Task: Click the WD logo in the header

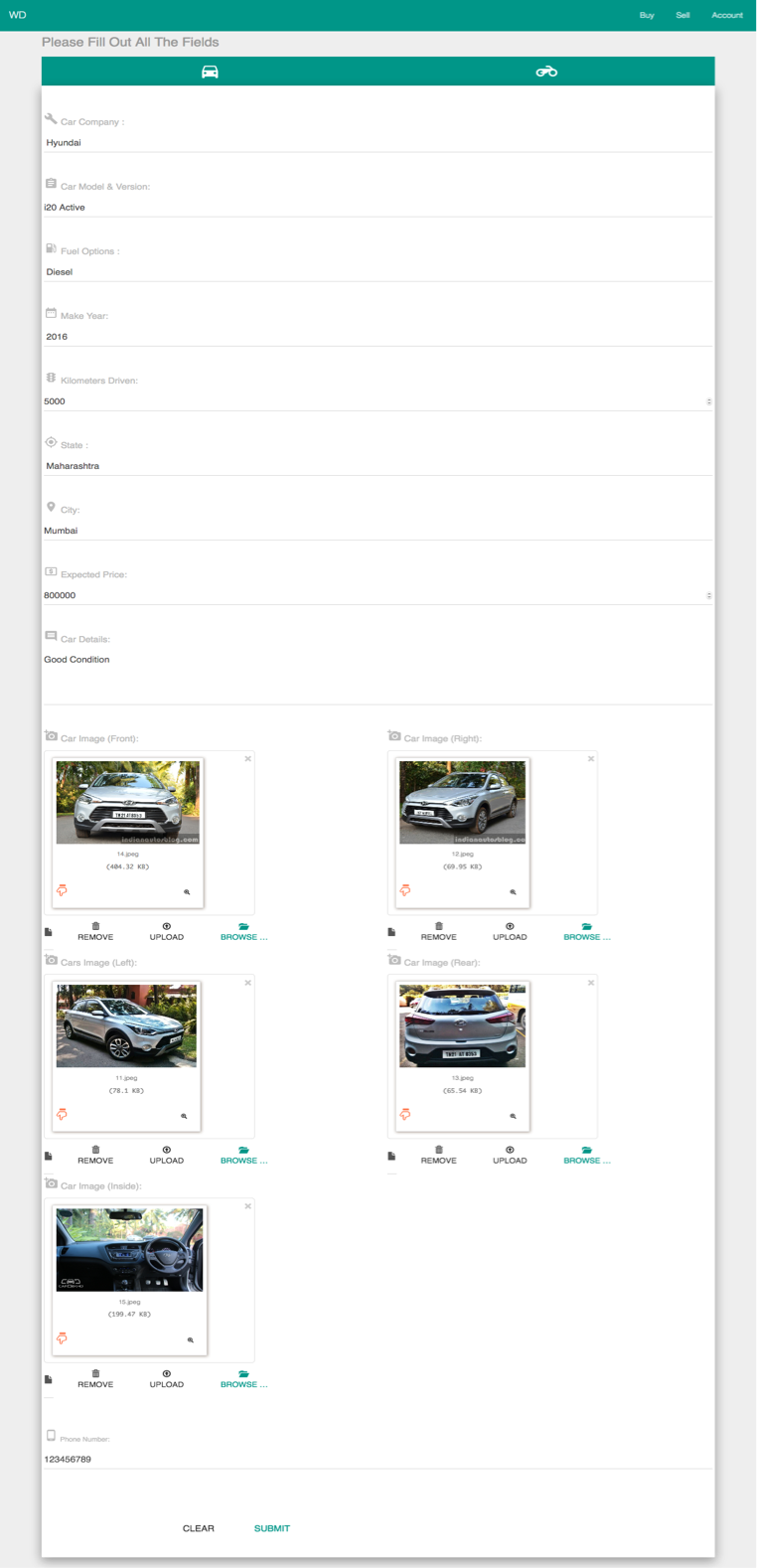Action: [18, 15]
